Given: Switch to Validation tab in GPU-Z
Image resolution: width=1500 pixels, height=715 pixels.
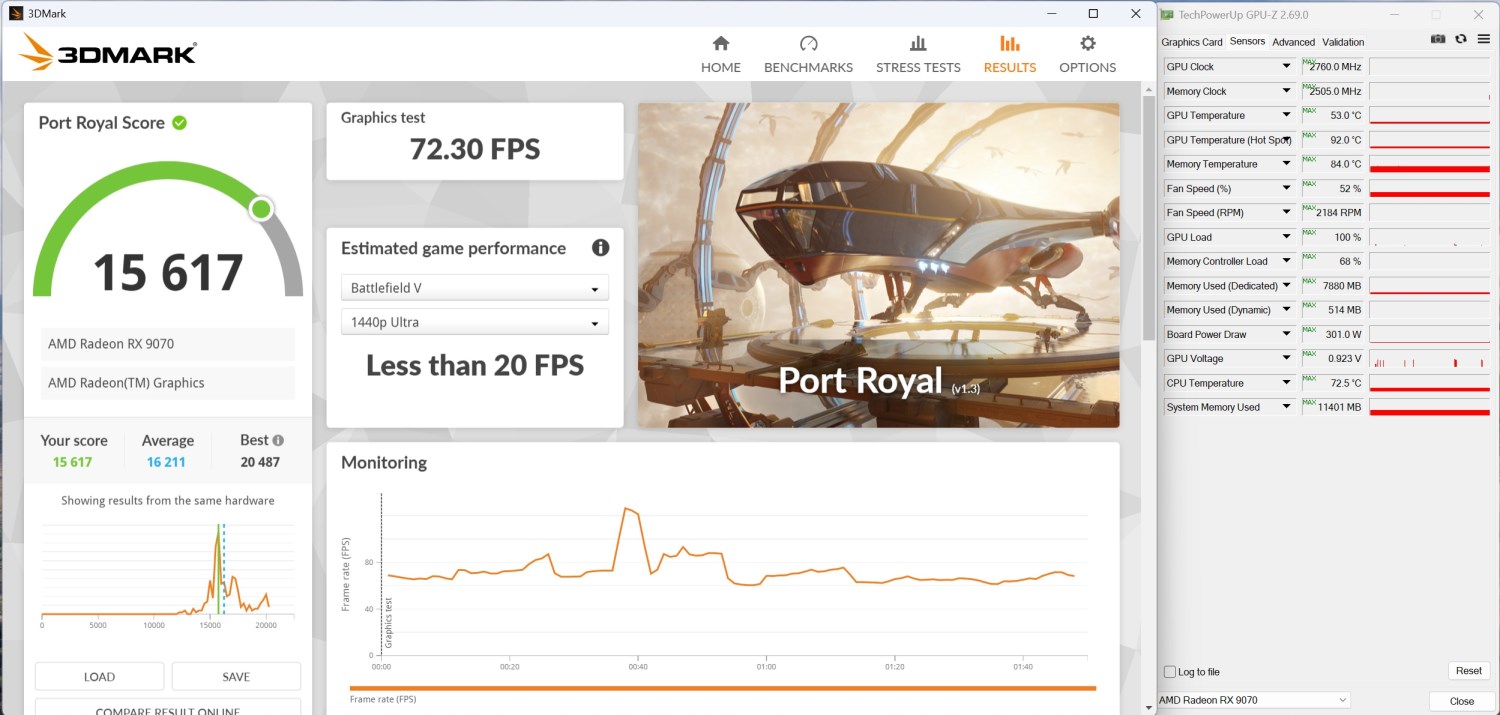Looking at the screenshot, I should click(x=1343, y=42).
